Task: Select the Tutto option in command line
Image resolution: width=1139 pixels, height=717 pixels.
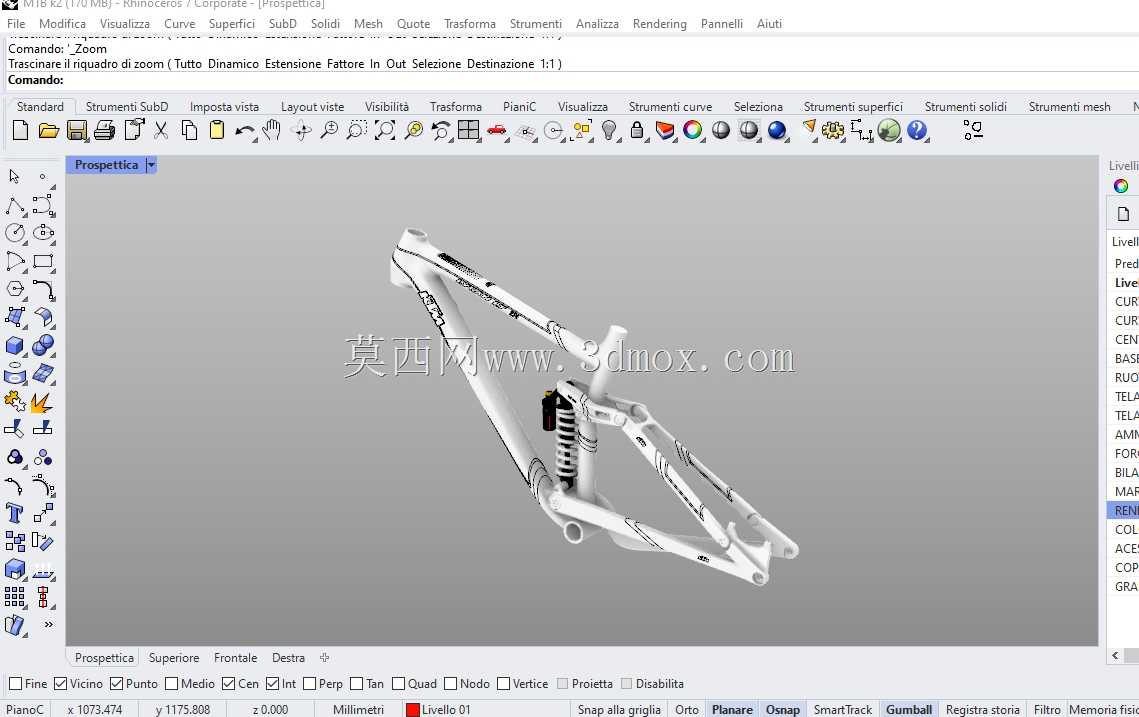Action: [188, 64]
